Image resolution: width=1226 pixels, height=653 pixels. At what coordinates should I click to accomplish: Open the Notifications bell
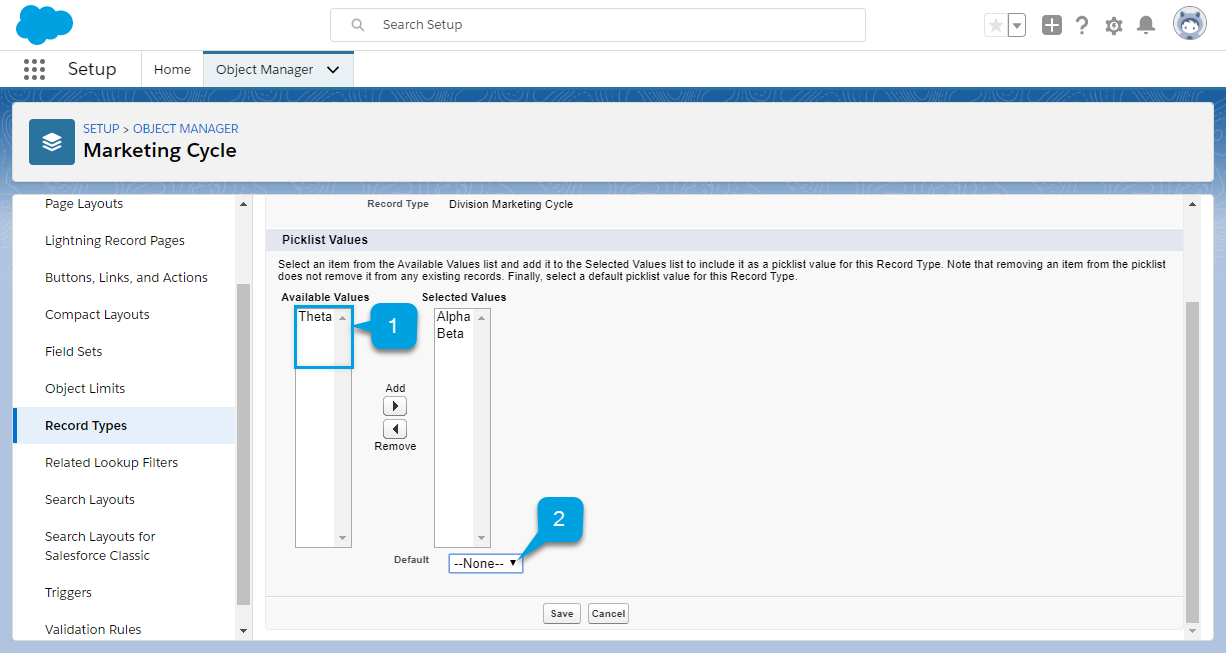click(x=1146, y=26)
